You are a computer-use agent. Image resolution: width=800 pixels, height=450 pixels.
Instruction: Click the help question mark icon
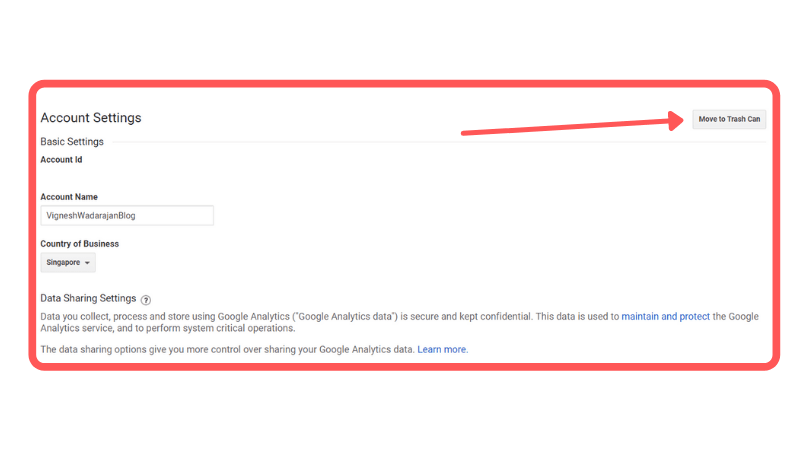coord(146,299)
